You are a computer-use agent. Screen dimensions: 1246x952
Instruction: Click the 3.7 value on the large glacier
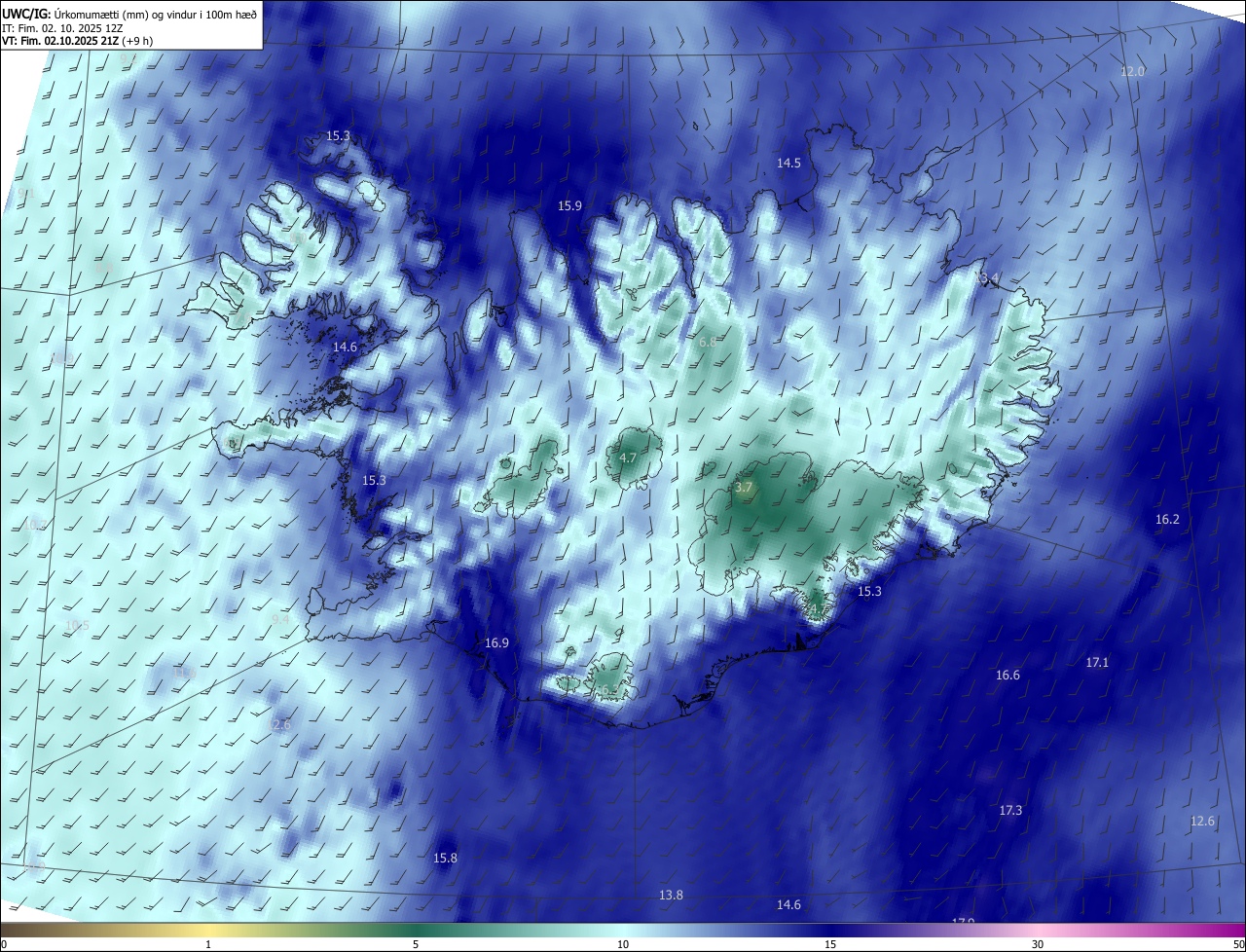[744, 488]
